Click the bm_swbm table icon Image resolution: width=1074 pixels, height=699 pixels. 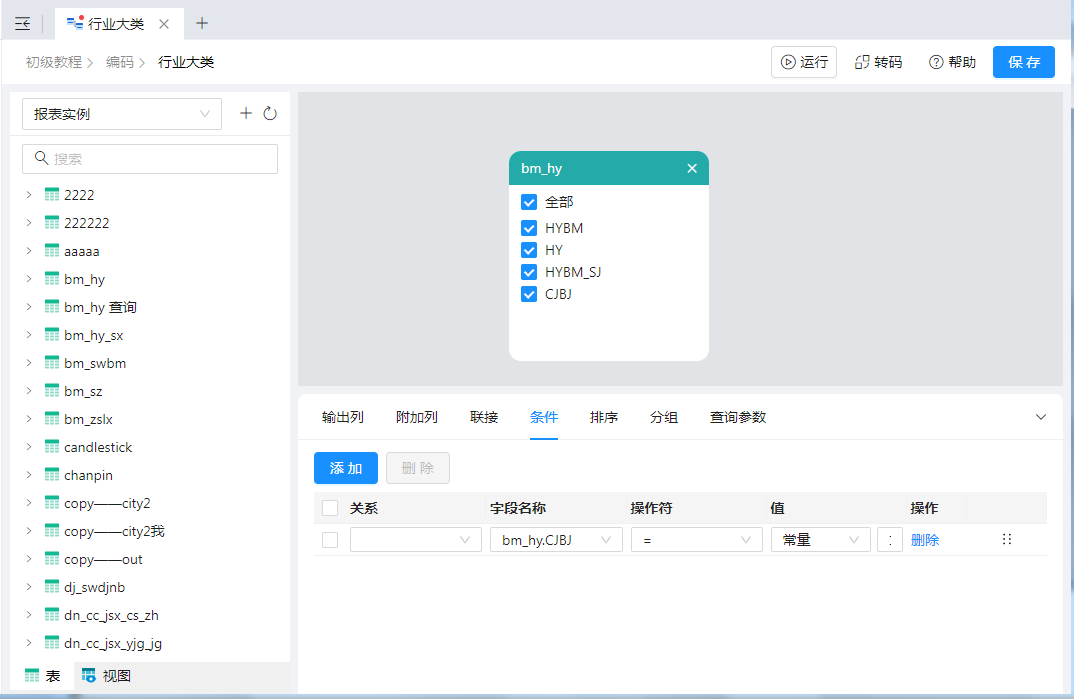coord(52,363)
